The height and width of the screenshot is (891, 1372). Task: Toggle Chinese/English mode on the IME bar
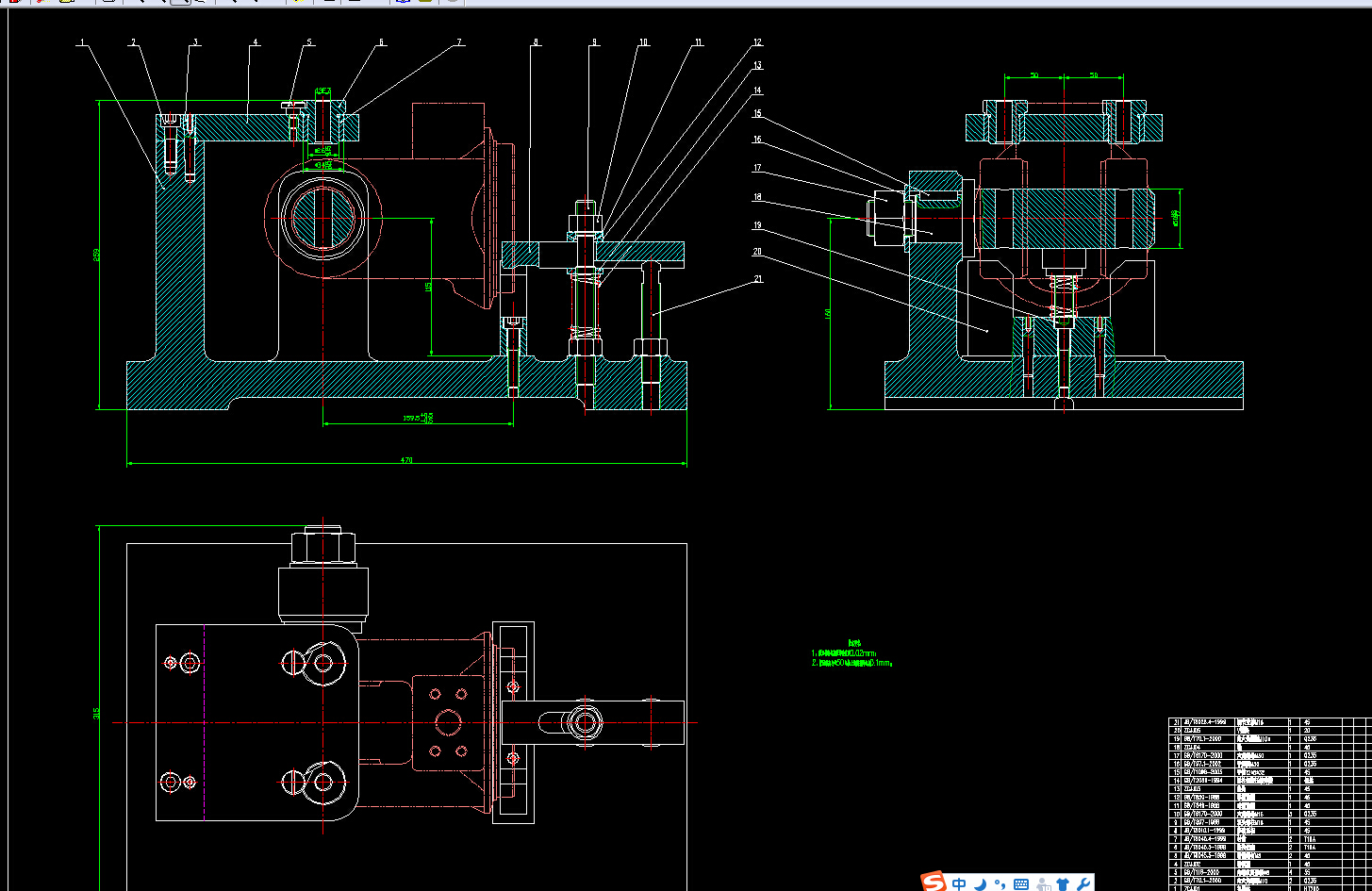pyautogui.click(x=959, y=883)
